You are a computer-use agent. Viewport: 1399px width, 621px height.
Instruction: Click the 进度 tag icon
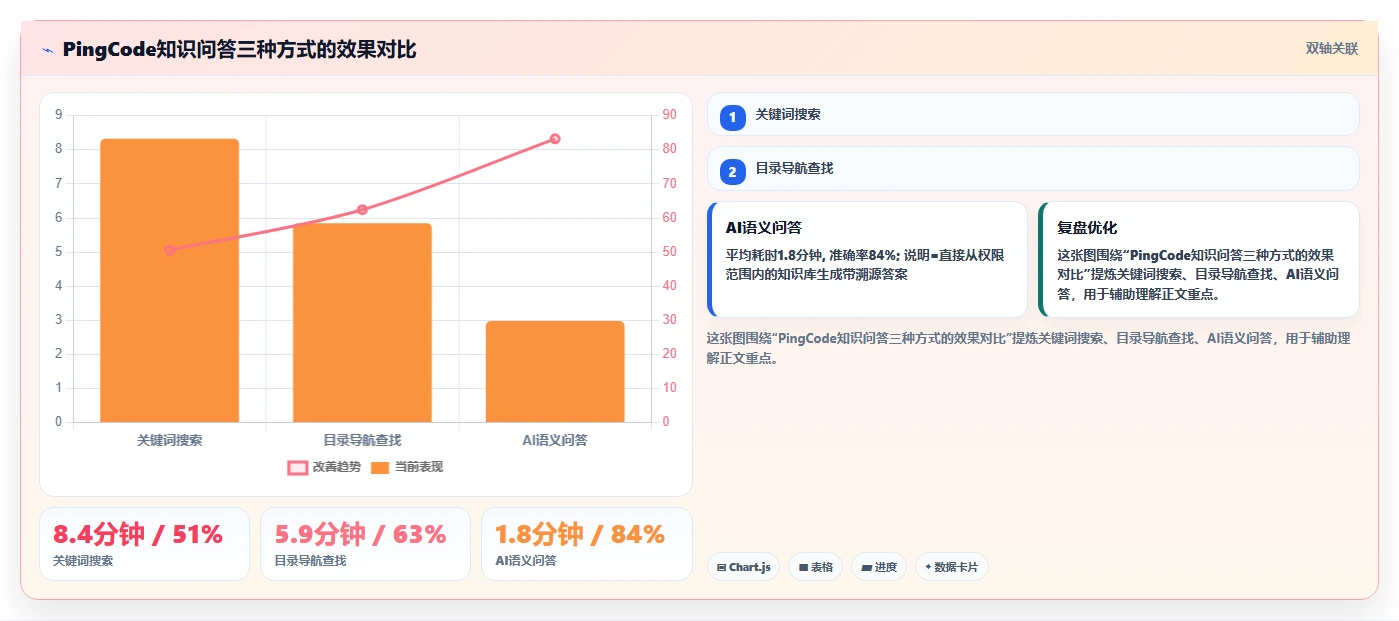coord(866,568)
